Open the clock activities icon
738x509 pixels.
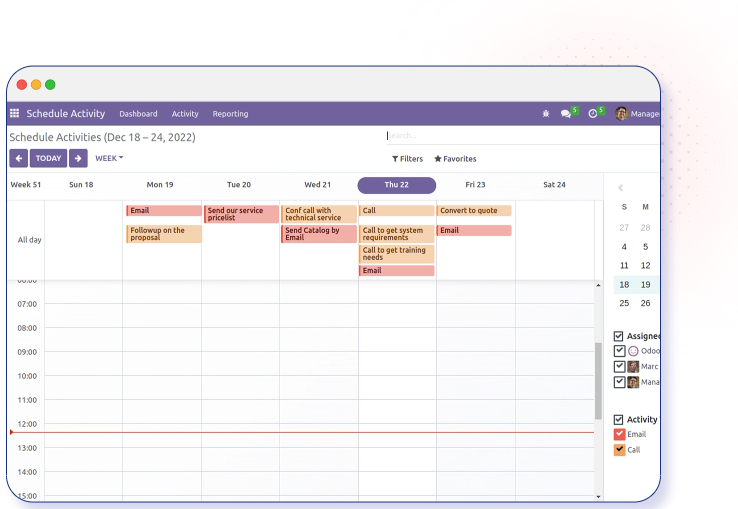593,114
